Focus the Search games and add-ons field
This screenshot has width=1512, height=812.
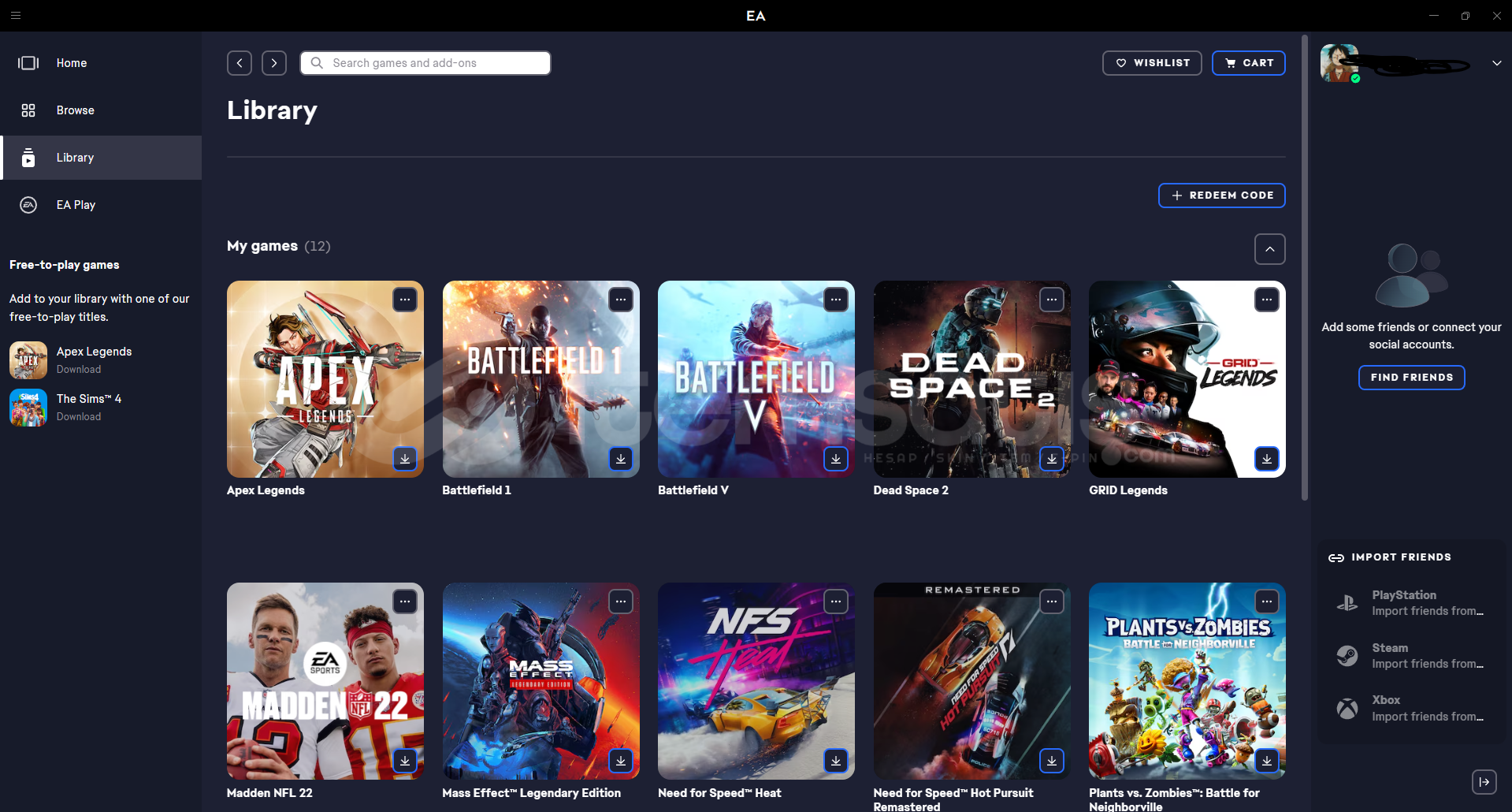click(x=425, y=63)
